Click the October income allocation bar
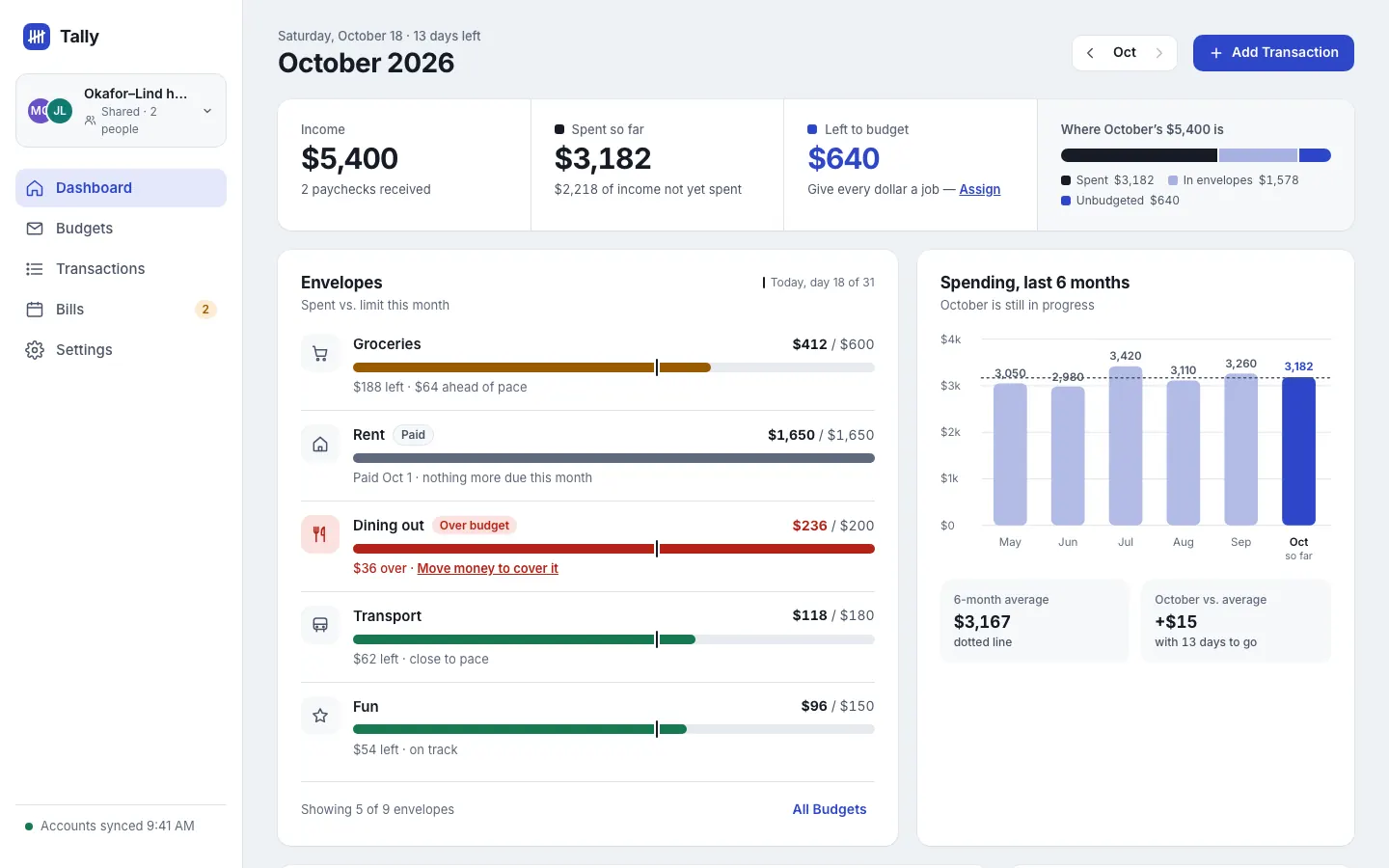 pos(1196,155)
